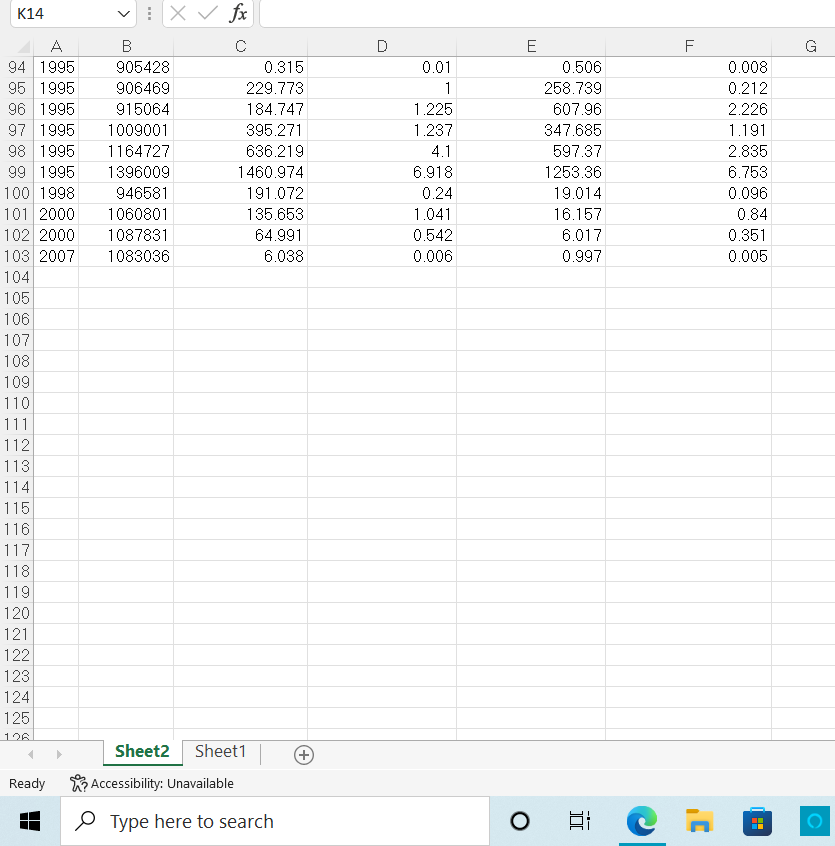Click the next sheet navigation arrow
This screenshot has width=835, height=846.
(58, 755)
